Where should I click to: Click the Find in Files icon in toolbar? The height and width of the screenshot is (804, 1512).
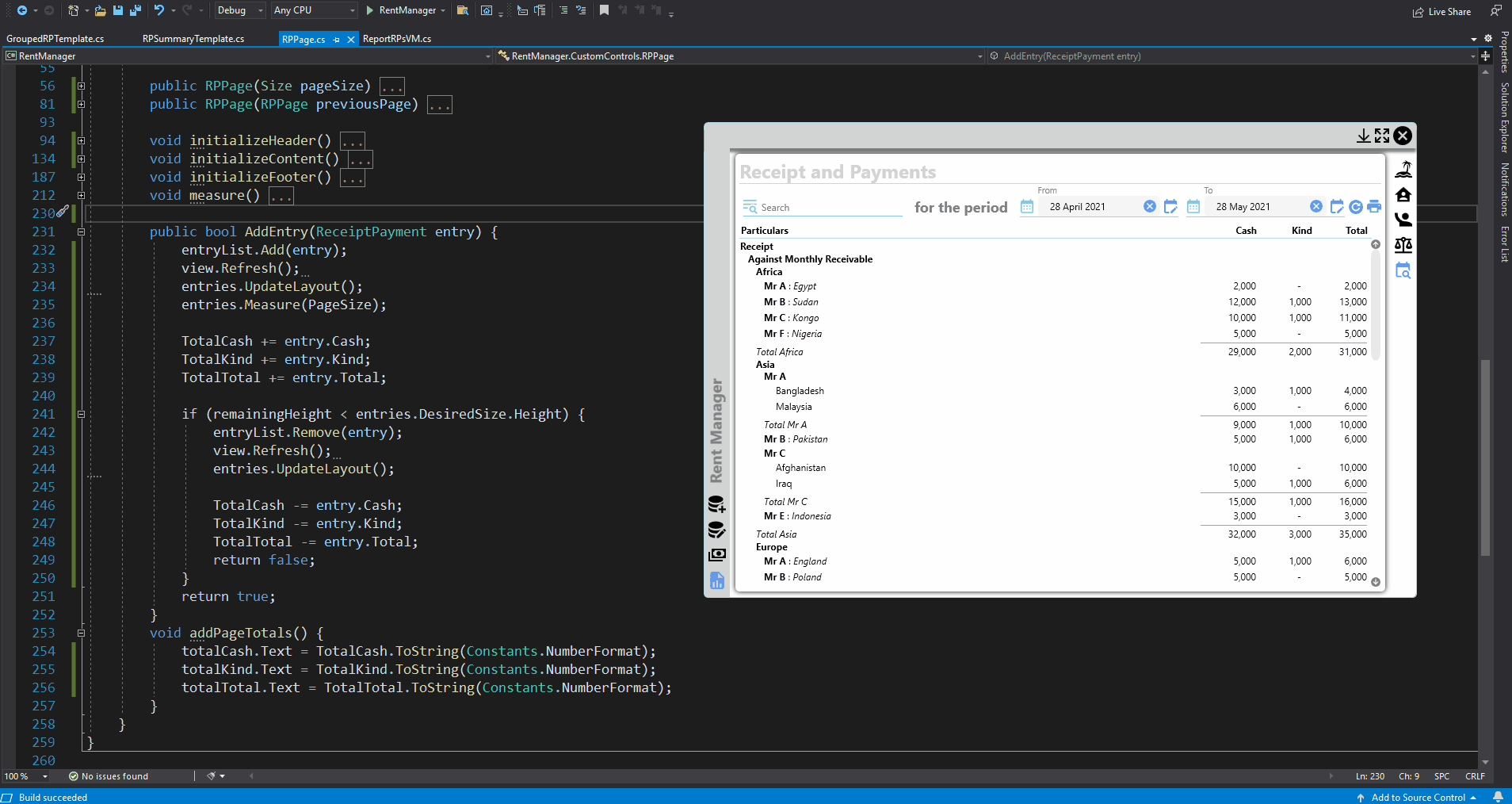tap(463, 10)
